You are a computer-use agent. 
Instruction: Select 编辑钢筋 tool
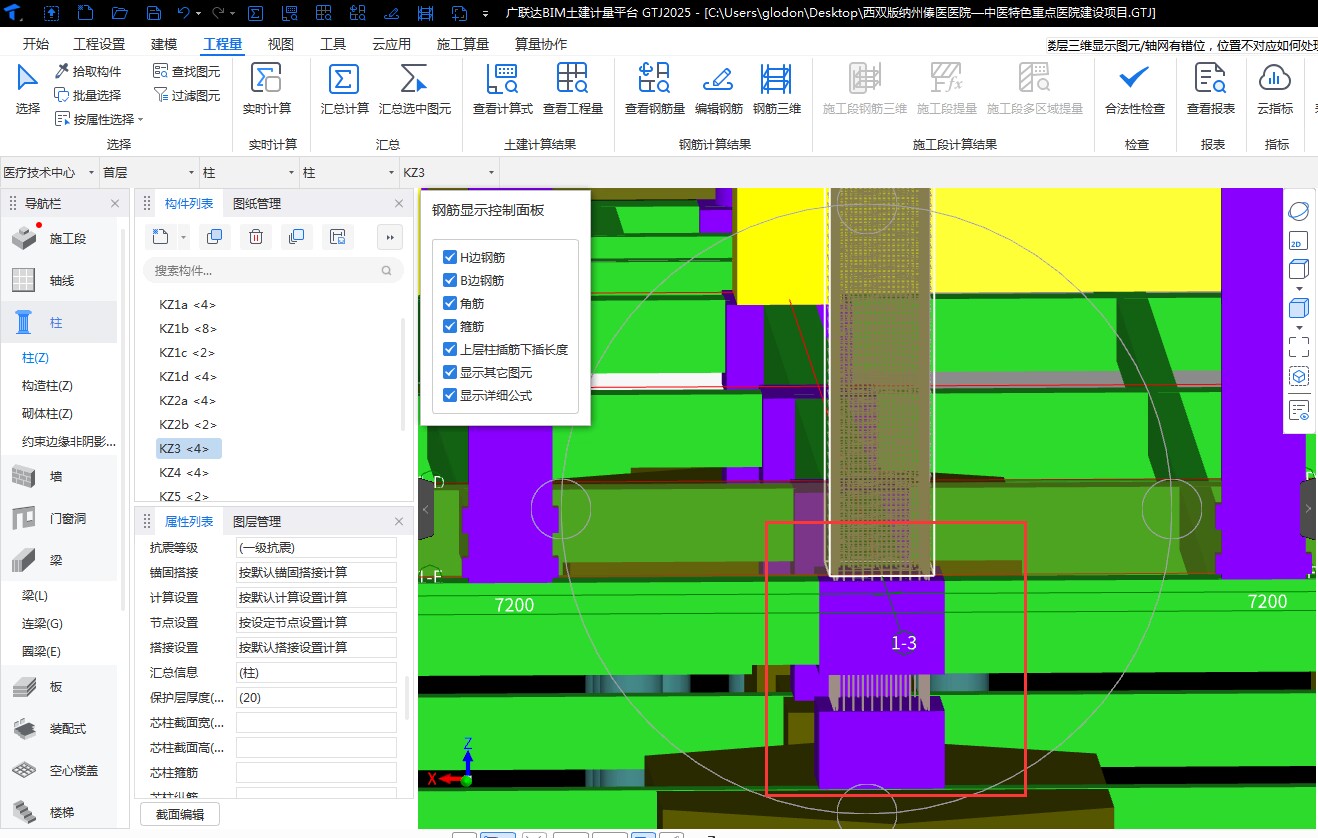(718, 90)
